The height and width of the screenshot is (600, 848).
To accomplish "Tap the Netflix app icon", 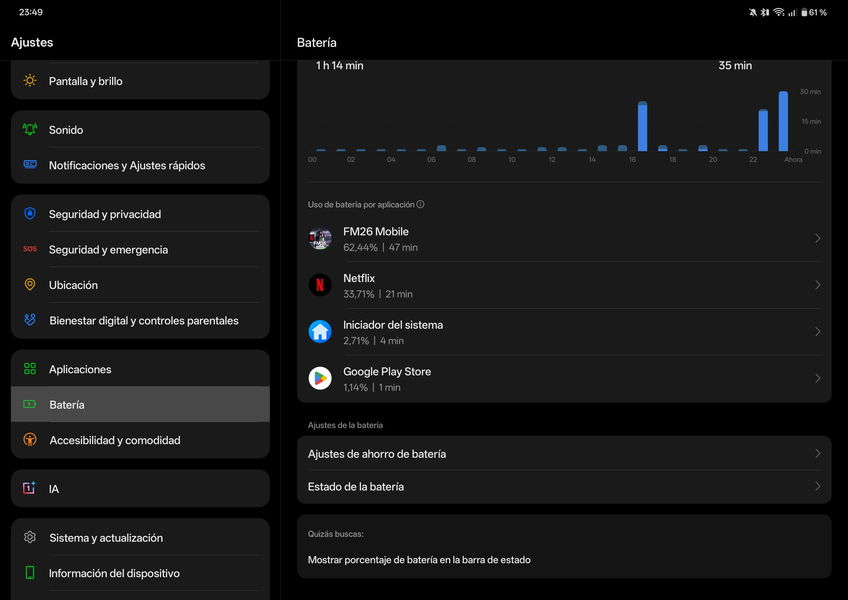I will click(x=320, y=285).
